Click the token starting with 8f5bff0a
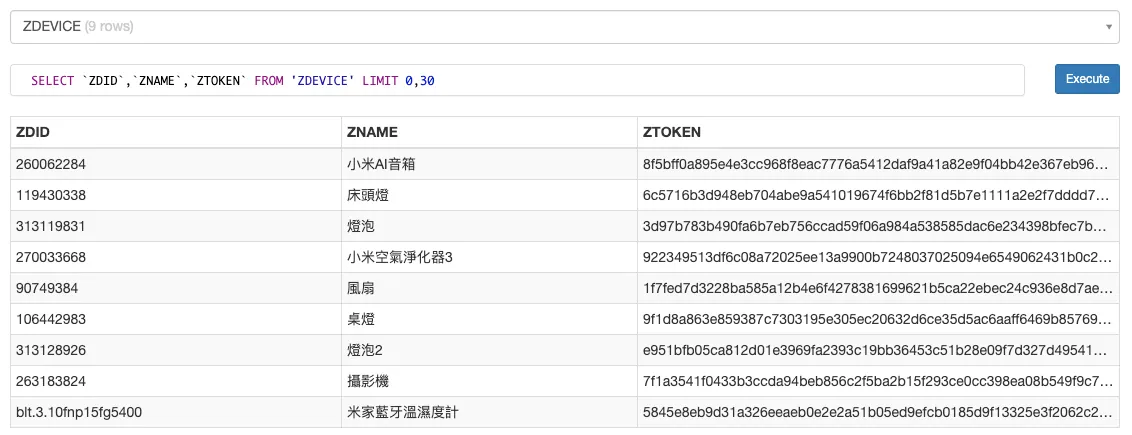 (876, 164)
